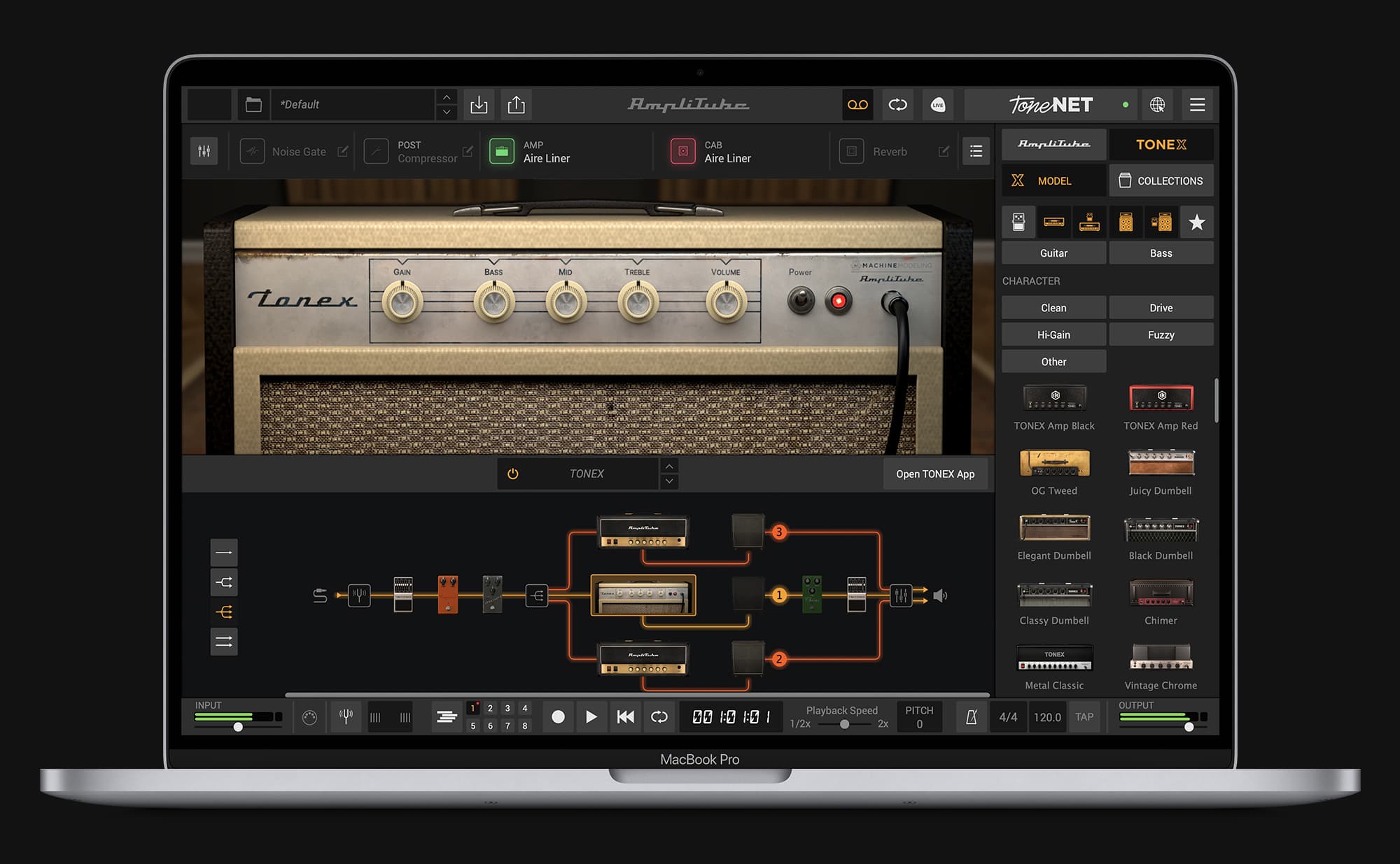Click the down chevron under the TONEX label
The width and height of the screenshot is (1400, 864).
(669, 481)
